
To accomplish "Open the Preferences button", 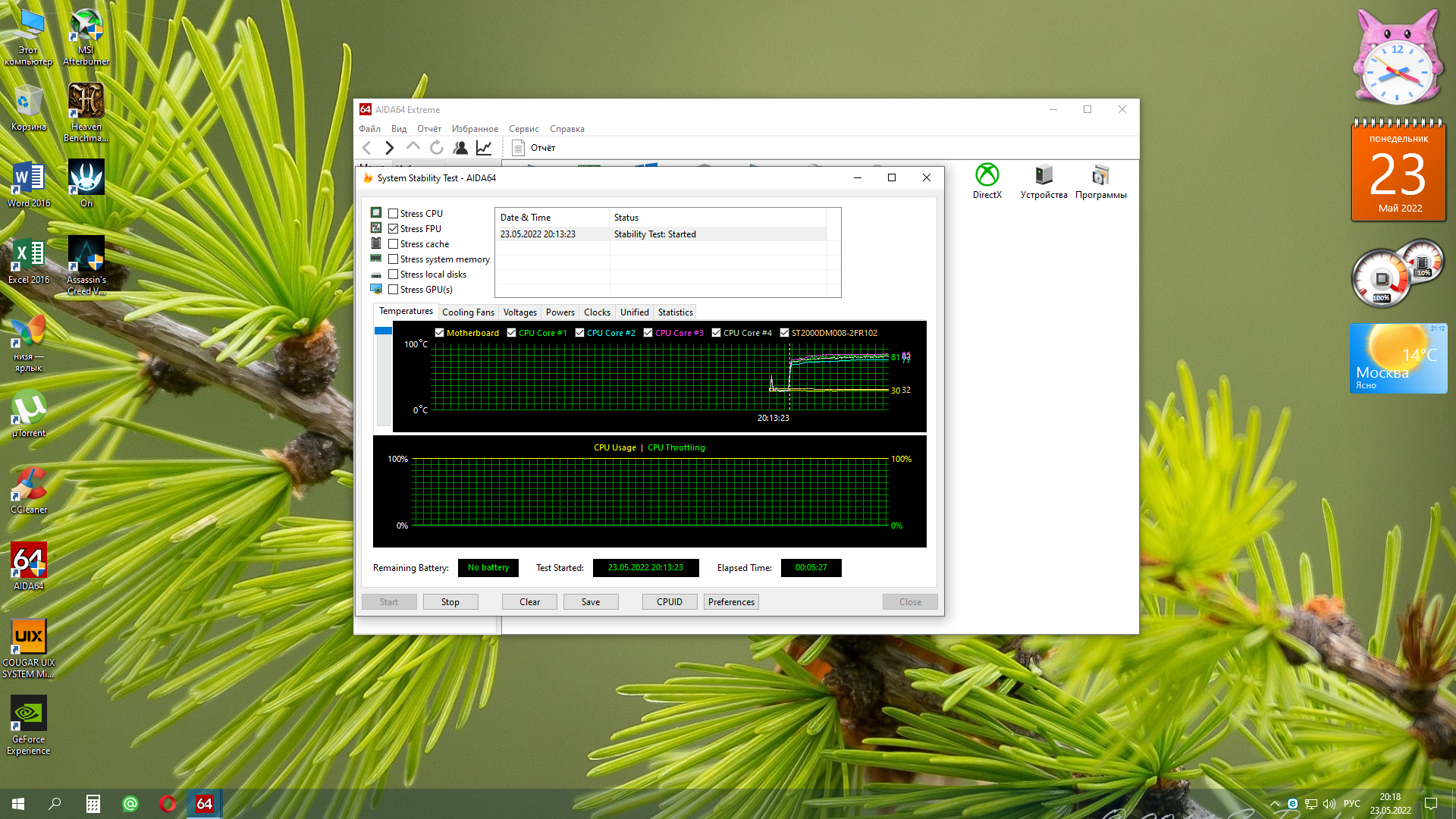I will pos(731,602).
